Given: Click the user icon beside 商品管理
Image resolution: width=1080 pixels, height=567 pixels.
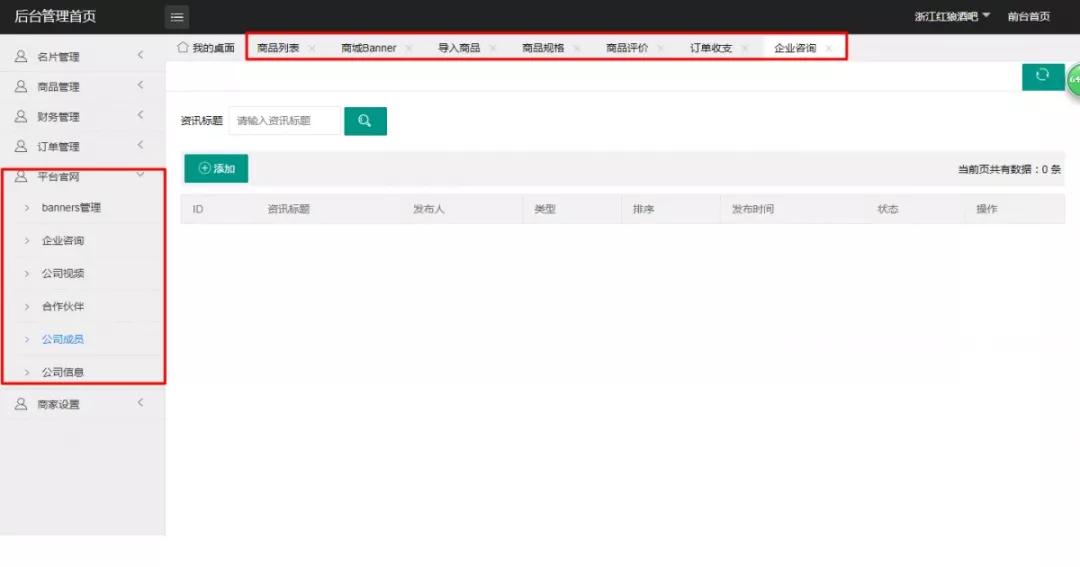Looking at the screenshot, I should 21,86.
